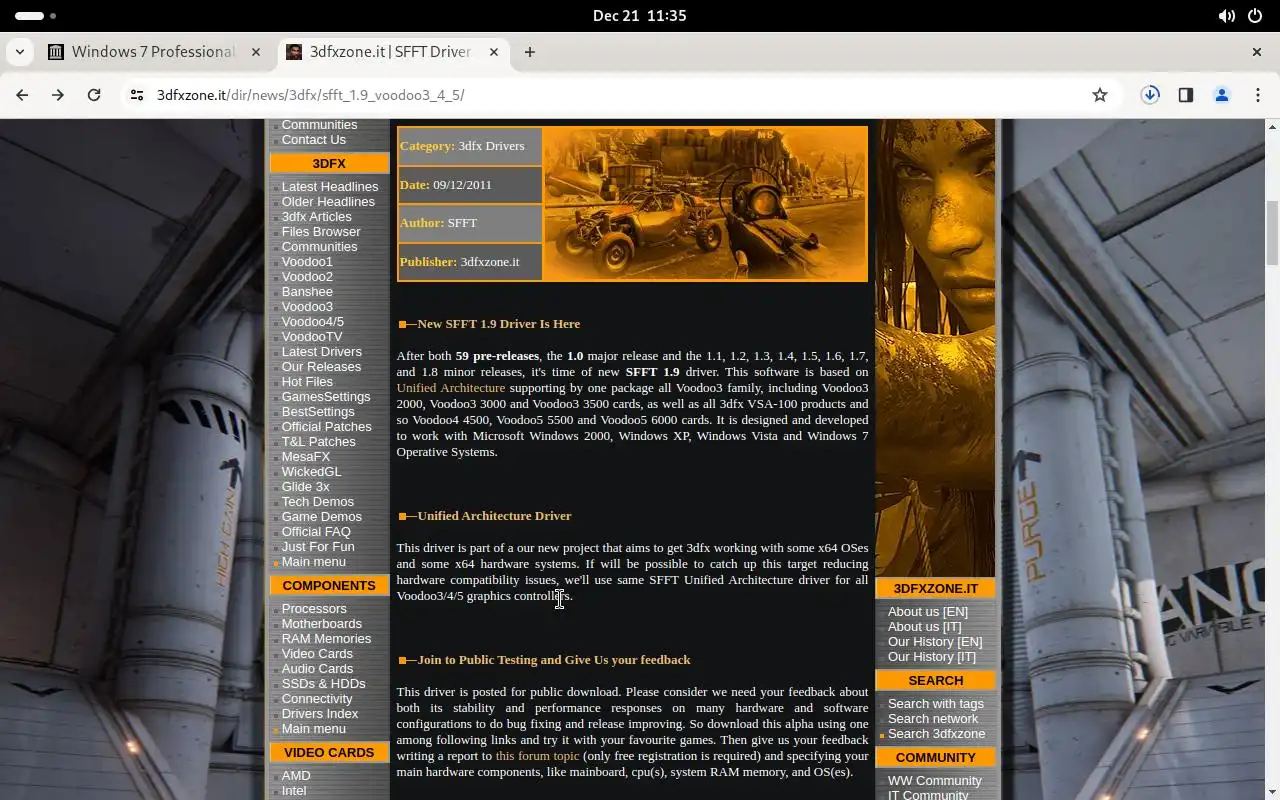This screenshot has height=800, width=1280.
Task: Open the Official Patches link
Action: pyautogui.click(x=326, y=427)
